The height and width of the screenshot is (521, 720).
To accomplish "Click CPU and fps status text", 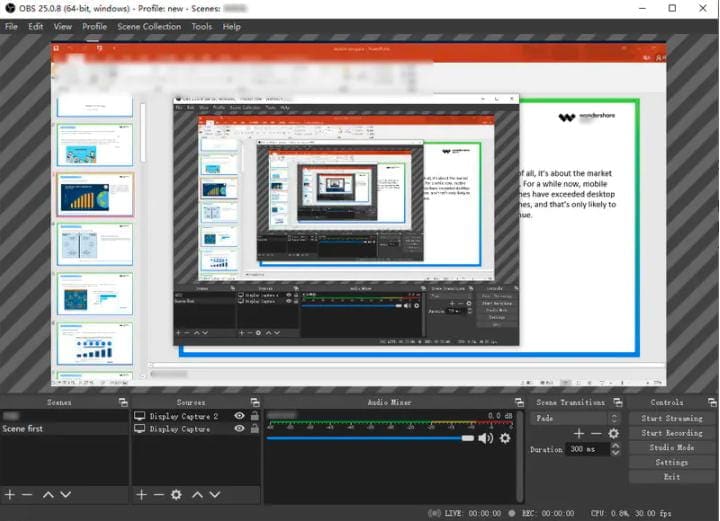I will [631, 513].
